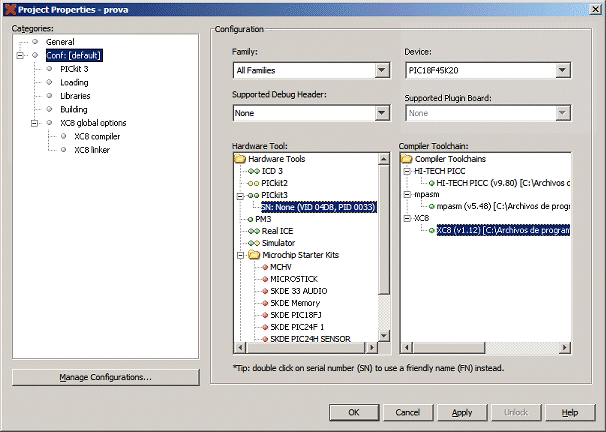Select the Simulator hardware tool
The height and width of the screenshot is (432, 606).
pyautogui.click(x=278, y=243)
